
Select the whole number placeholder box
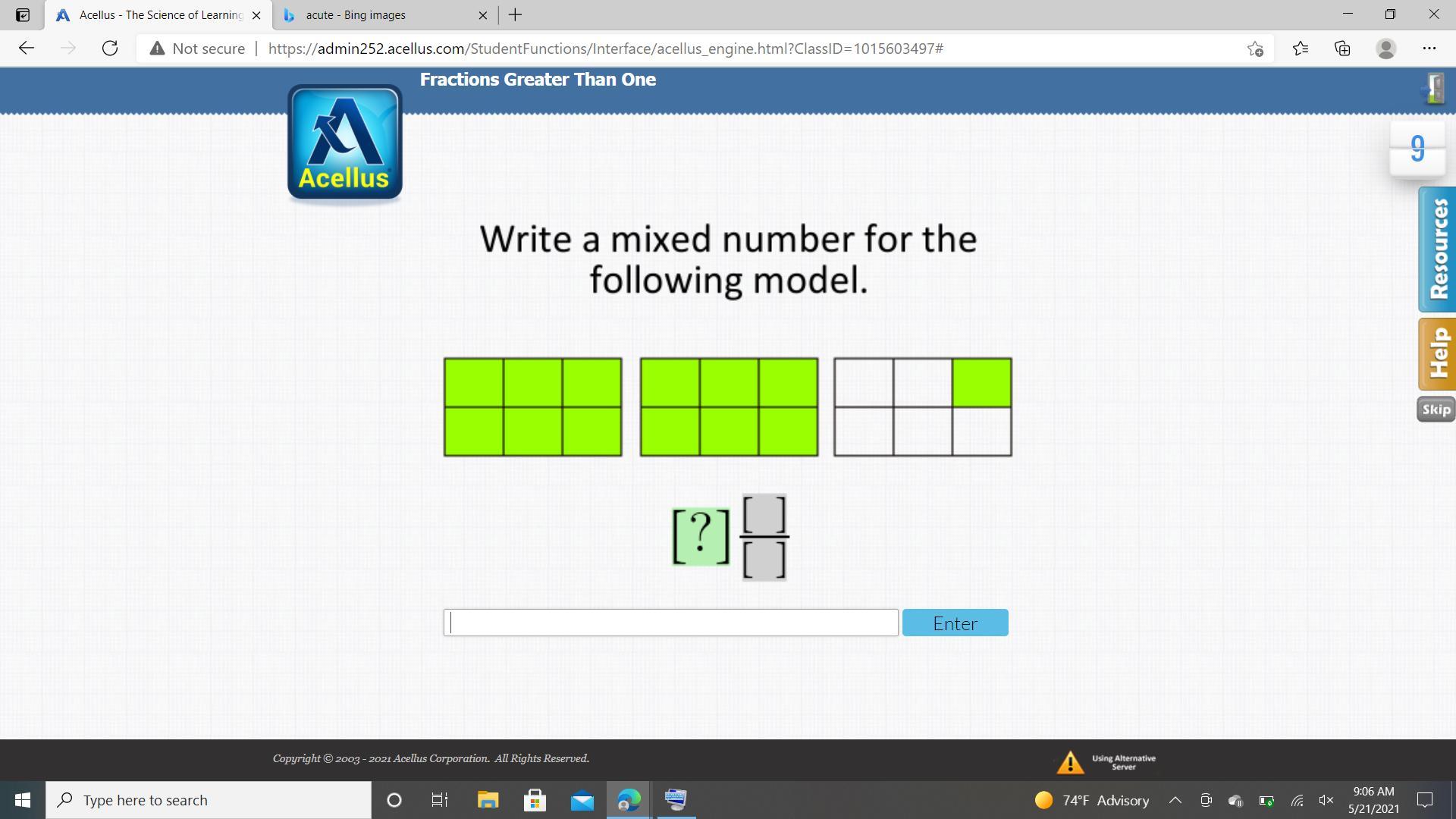[x=701, y=536]
